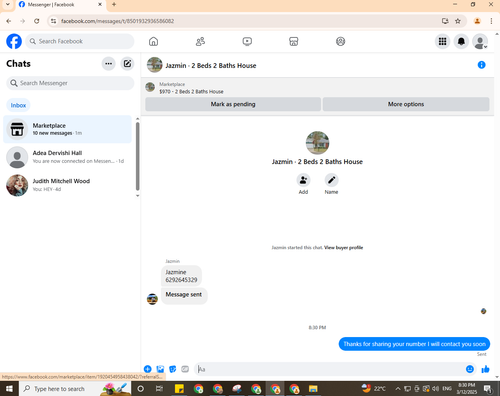Open chat options three-dot menu
This screenshot has height=396, width=500.
click(109, 64)
